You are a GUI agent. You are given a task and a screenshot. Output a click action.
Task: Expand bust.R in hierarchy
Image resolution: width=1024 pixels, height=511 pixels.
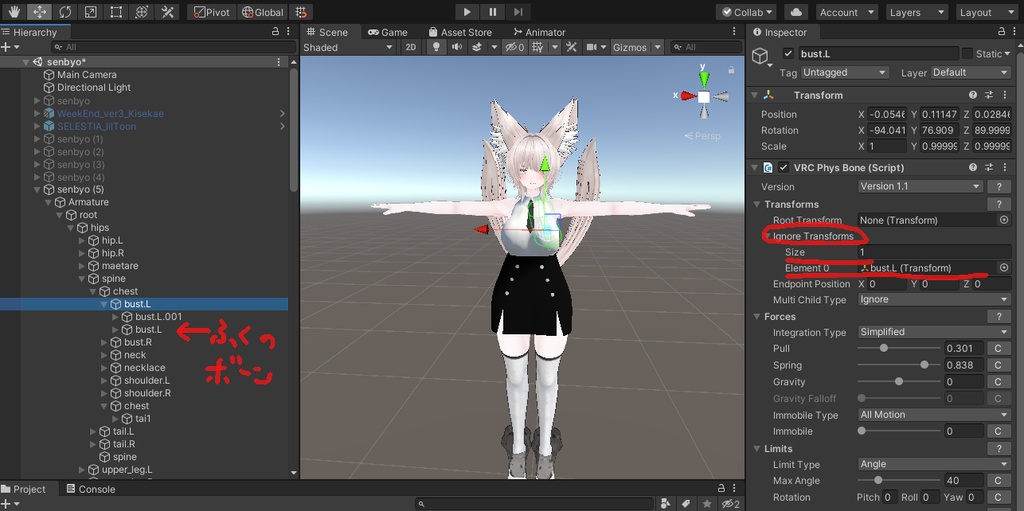104,342
